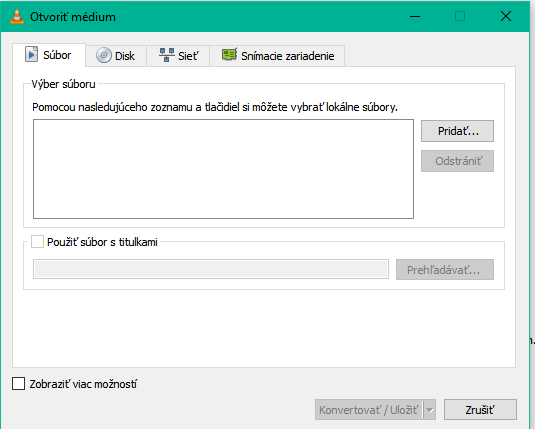Close the Otvoriť médium dialog

point(506,16)
